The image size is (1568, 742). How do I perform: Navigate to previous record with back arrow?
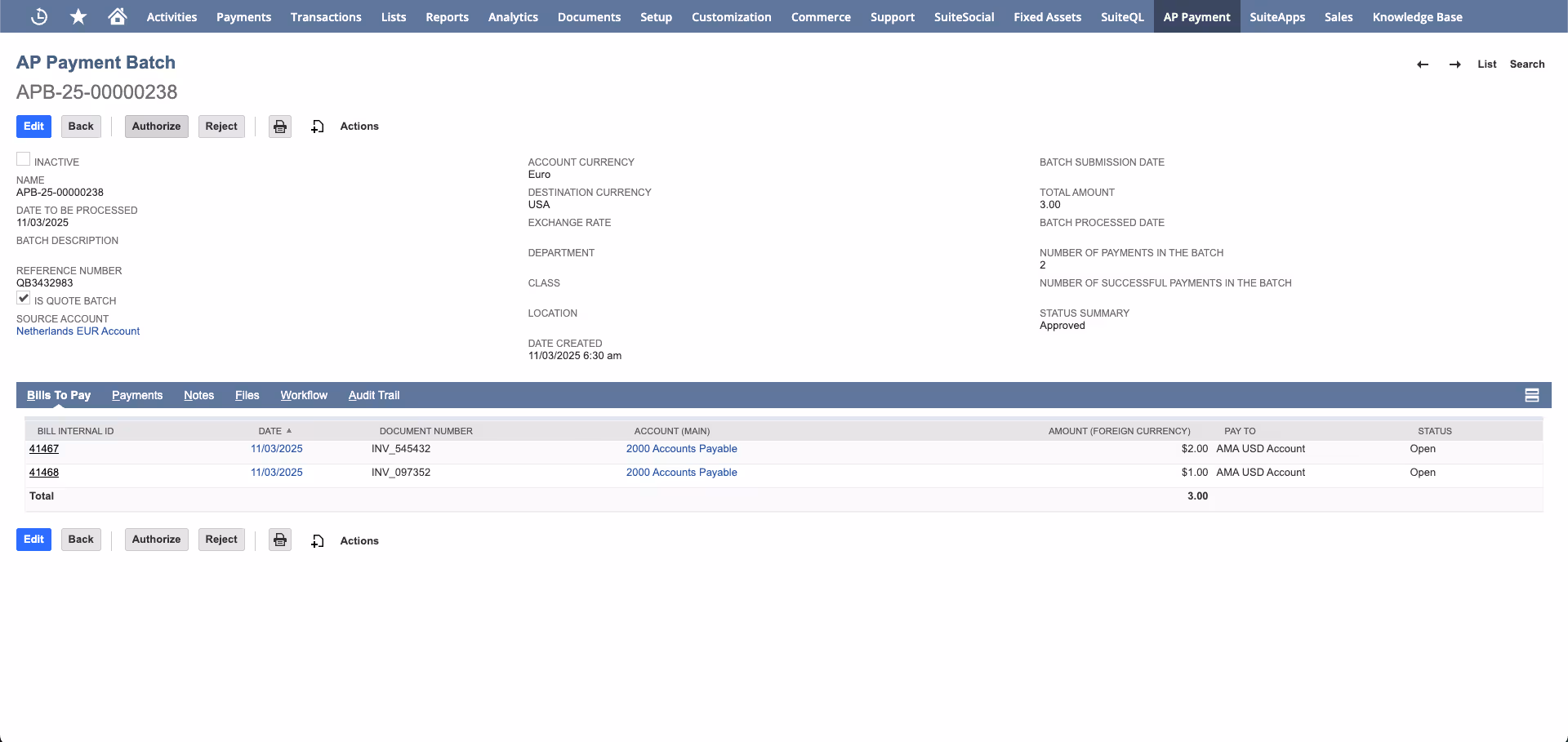pos(1423,64)
